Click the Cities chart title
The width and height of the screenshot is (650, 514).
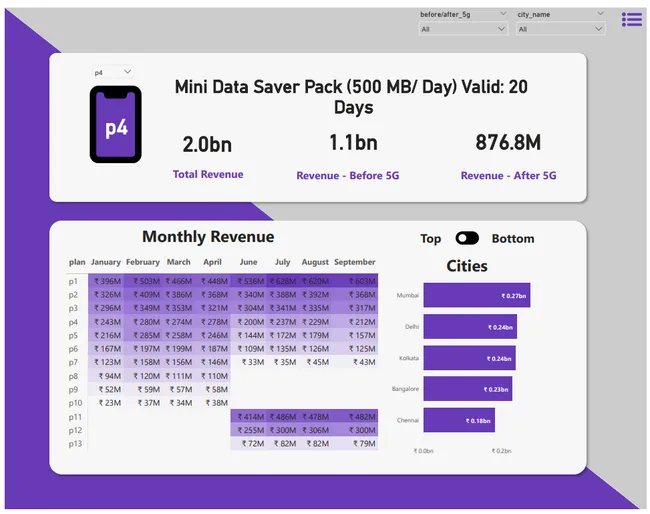point(467,266)
